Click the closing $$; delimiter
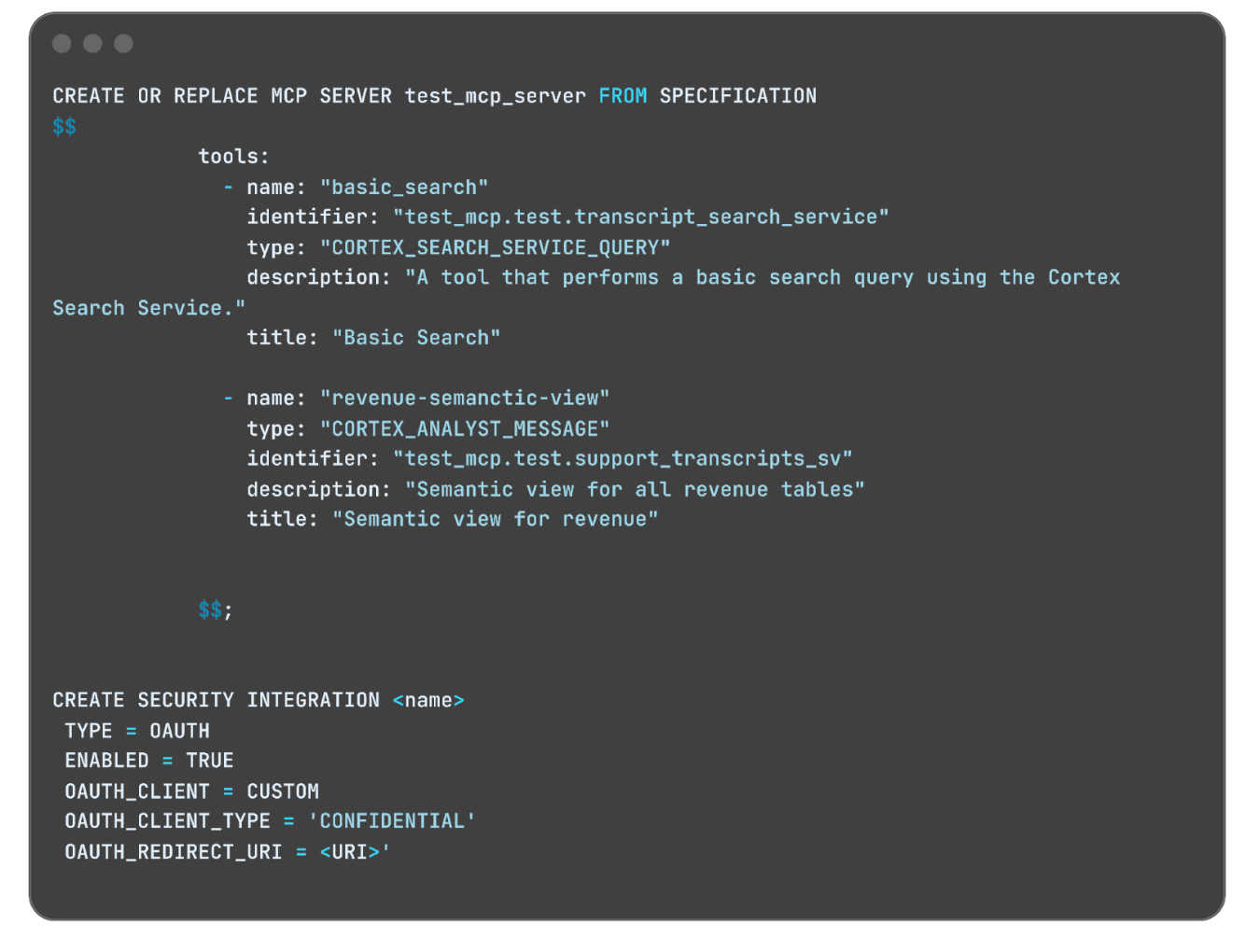This screenshot has height=952, width=1260. point(214,610)
